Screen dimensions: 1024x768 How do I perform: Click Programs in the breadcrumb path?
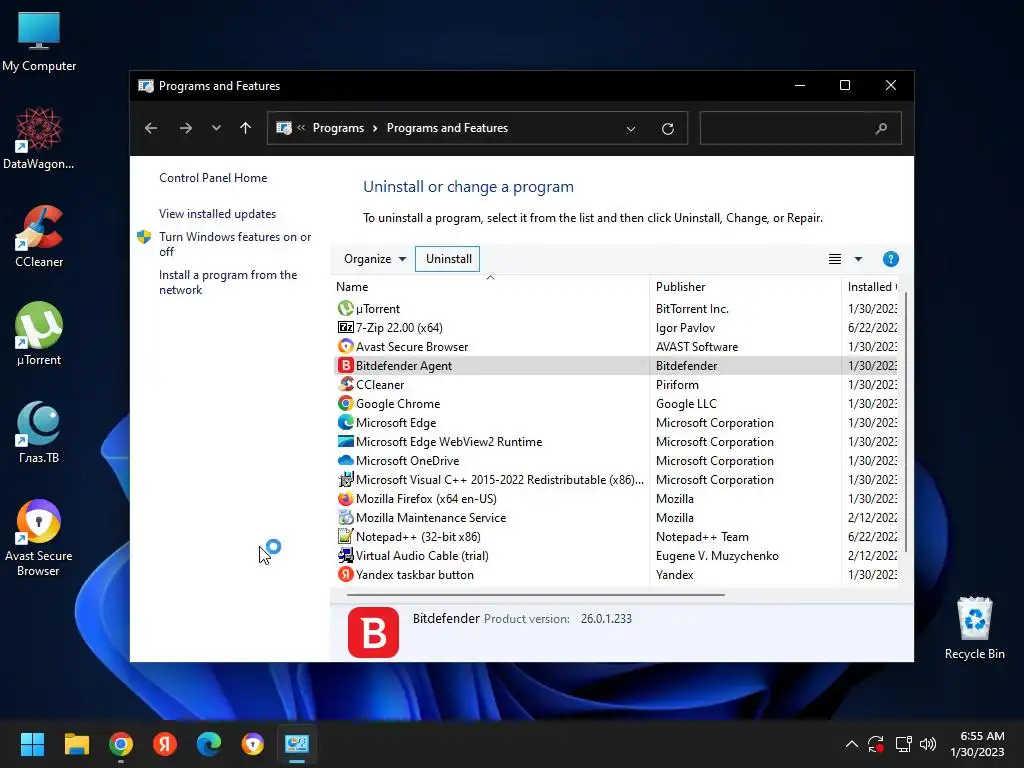[x=338, y=128]
